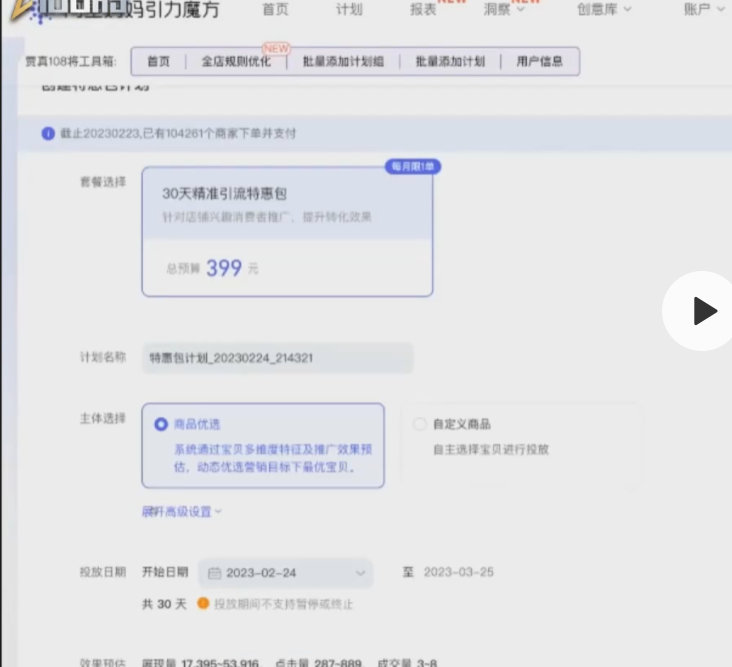This screenshot has width=732, height=667.
Task: Expand the 展开高级设置 section
Action: [182, 511]
